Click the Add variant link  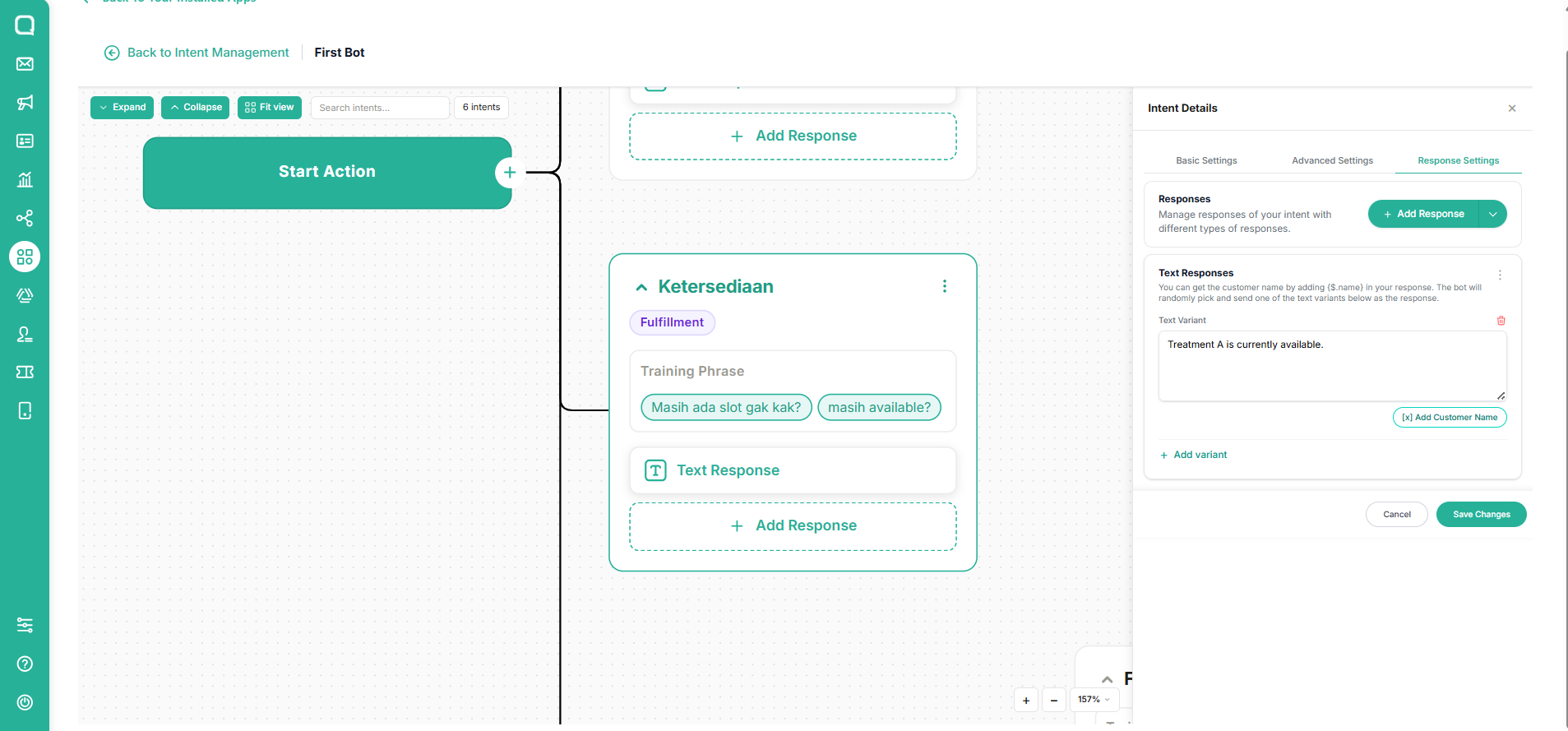(1193, 455)
